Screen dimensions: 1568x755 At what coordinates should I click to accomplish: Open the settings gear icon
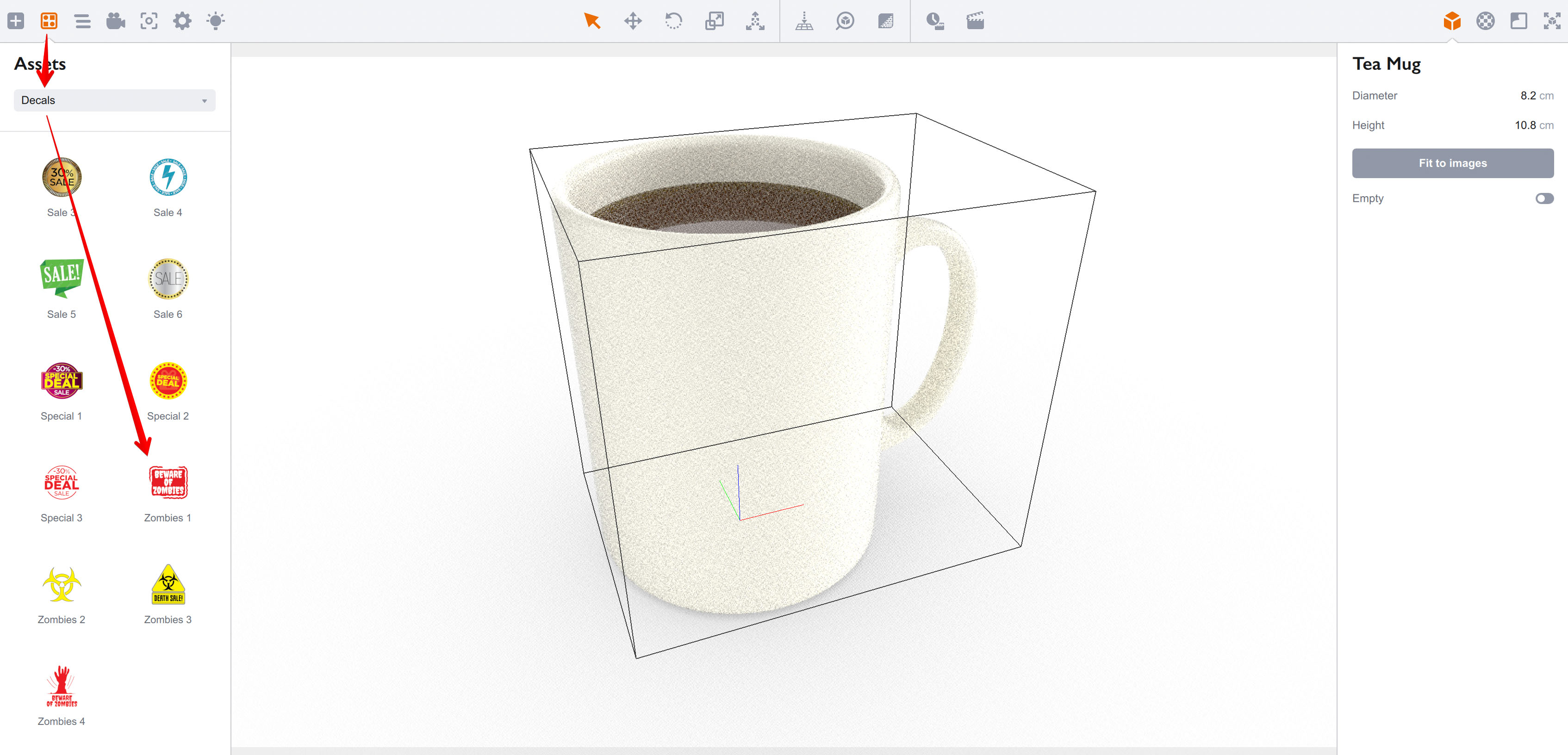(x=182, y=21)
